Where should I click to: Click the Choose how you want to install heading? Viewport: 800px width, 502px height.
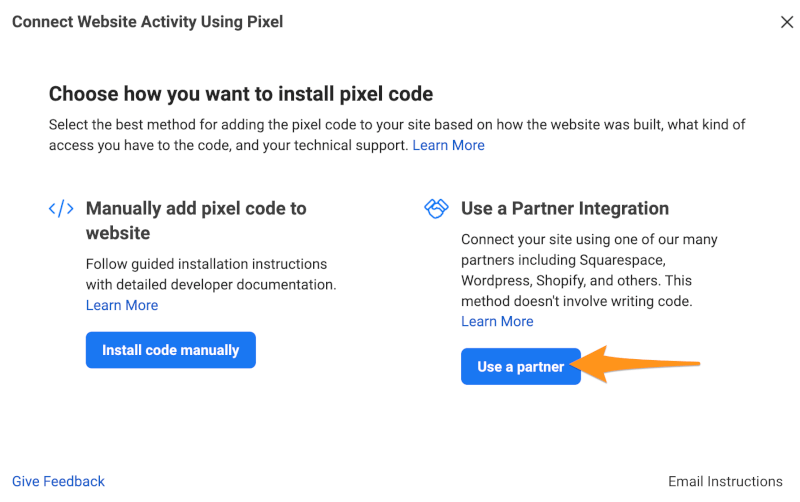(241, 94)
